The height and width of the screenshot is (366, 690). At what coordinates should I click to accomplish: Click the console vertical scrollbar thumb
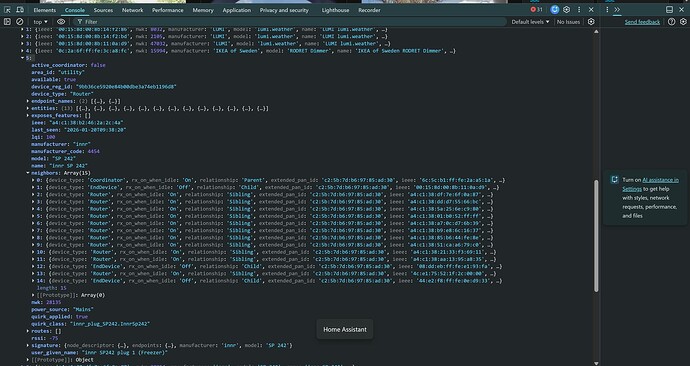click(x=596, y=235)
